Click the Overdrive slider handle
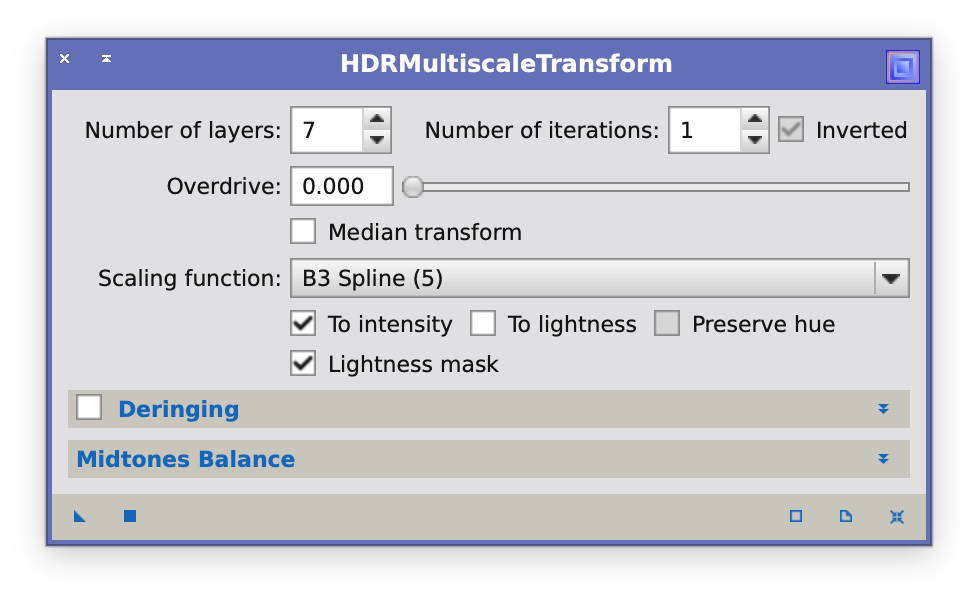The width and height of the screenshot is (978, 600). pyautogui.click(x=413, y=186)
